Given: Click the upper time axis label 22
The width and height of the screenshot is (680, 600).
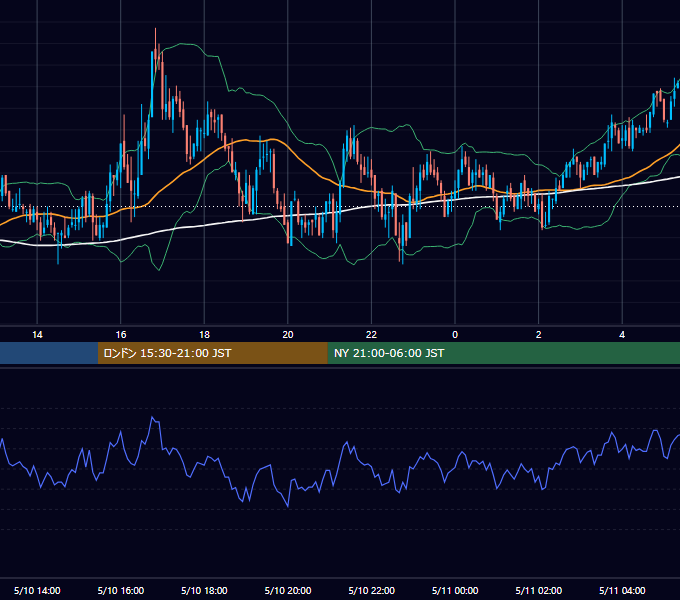Looking at the screenshot, I should point(372,335).
